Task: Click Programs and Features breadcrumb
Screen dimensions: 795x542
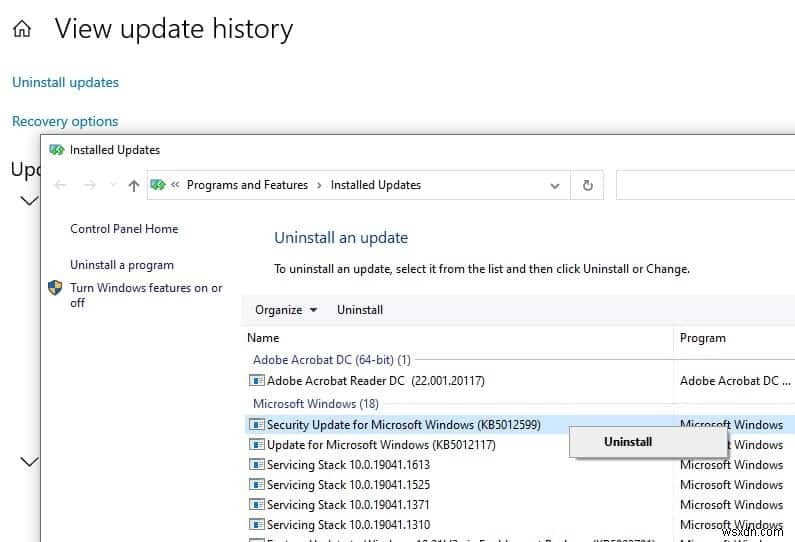Action: pyautogui.click(x=247, y=185)
